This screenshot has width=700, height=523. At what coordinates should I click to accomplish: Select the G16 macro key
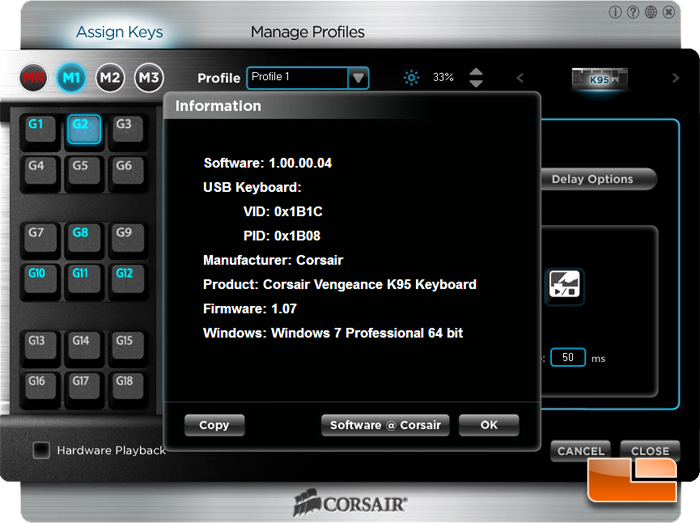pos(40,386)
